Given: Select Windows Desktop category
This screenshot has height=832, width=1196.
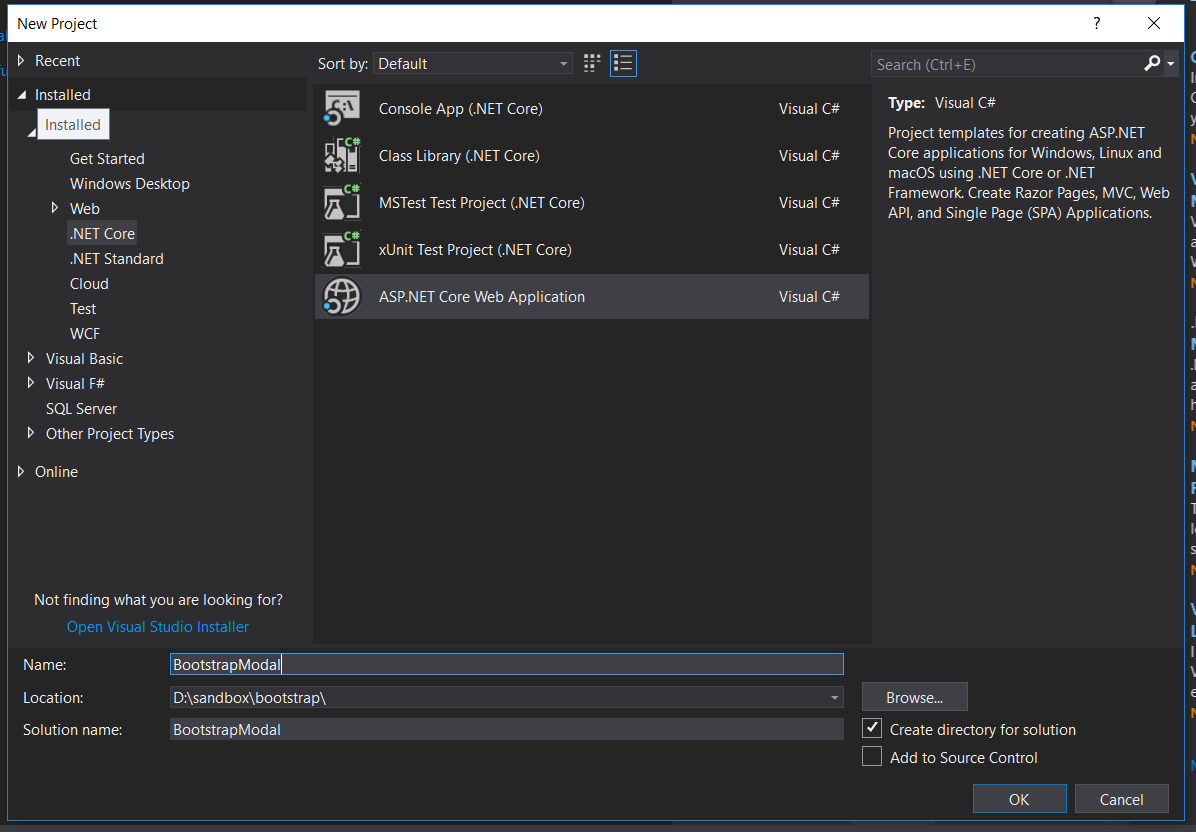Looking at the screenshot, I should coord(130,184).
